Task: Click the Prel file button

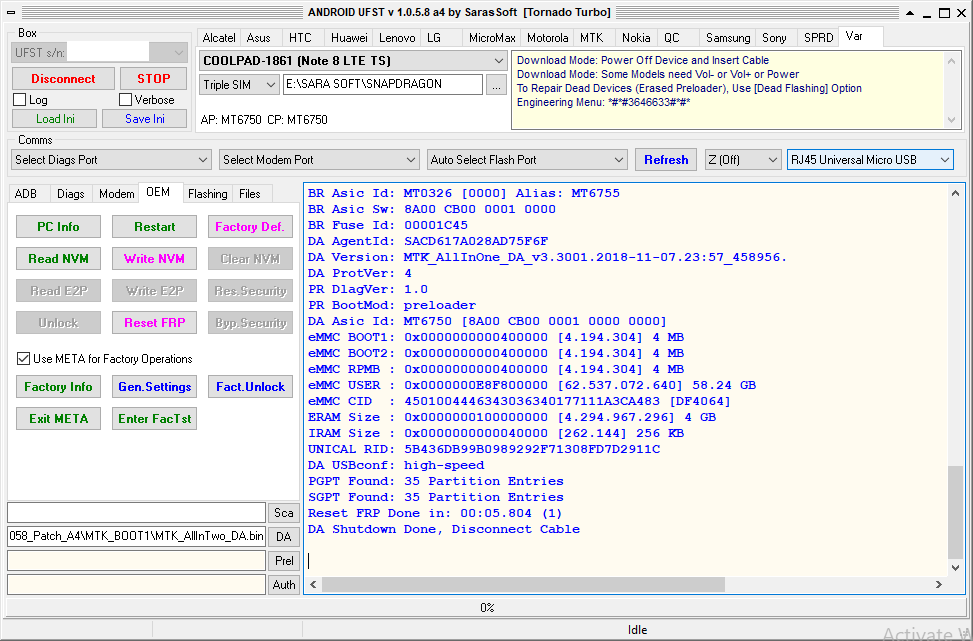Action: [x=284, y=560]
